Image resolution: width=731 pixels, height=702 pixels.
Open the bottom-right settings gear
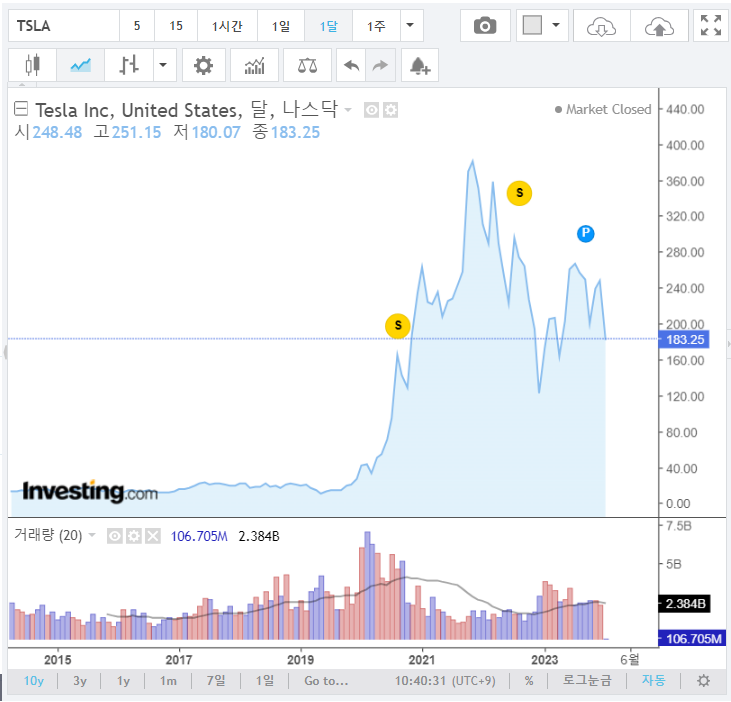[x=703, y=681]
